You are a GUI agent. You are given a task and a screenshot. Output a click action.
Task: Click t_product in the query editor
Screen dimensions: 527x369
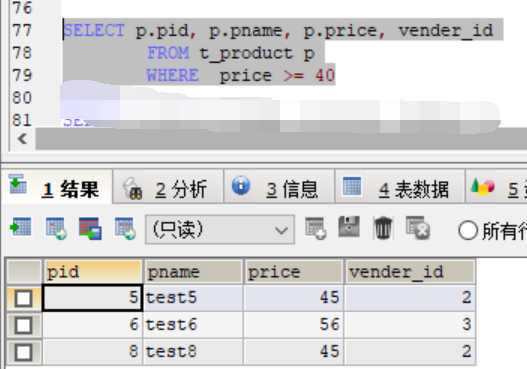tap(246, 54)
